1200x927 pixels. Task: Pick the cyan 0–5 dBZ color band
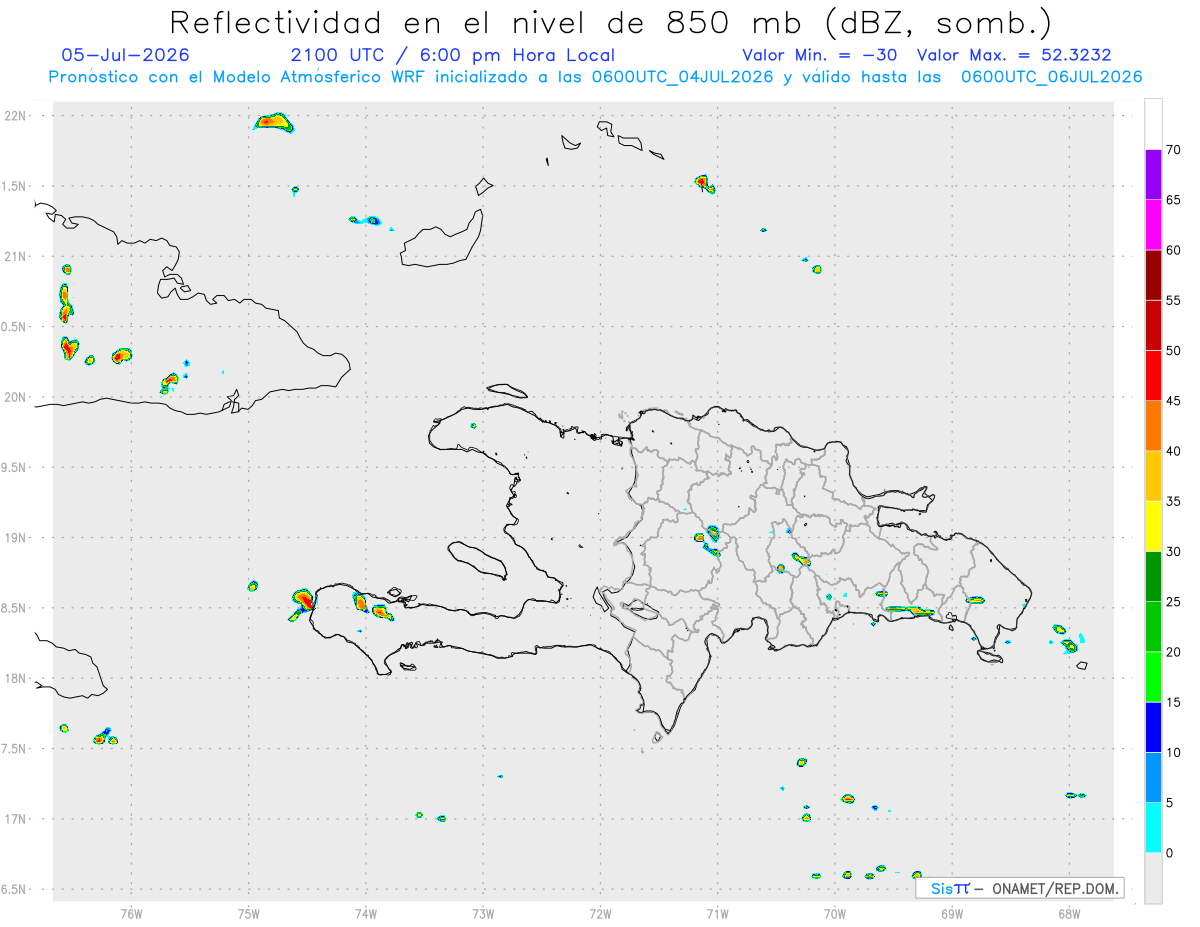[x=1153, y=828]
